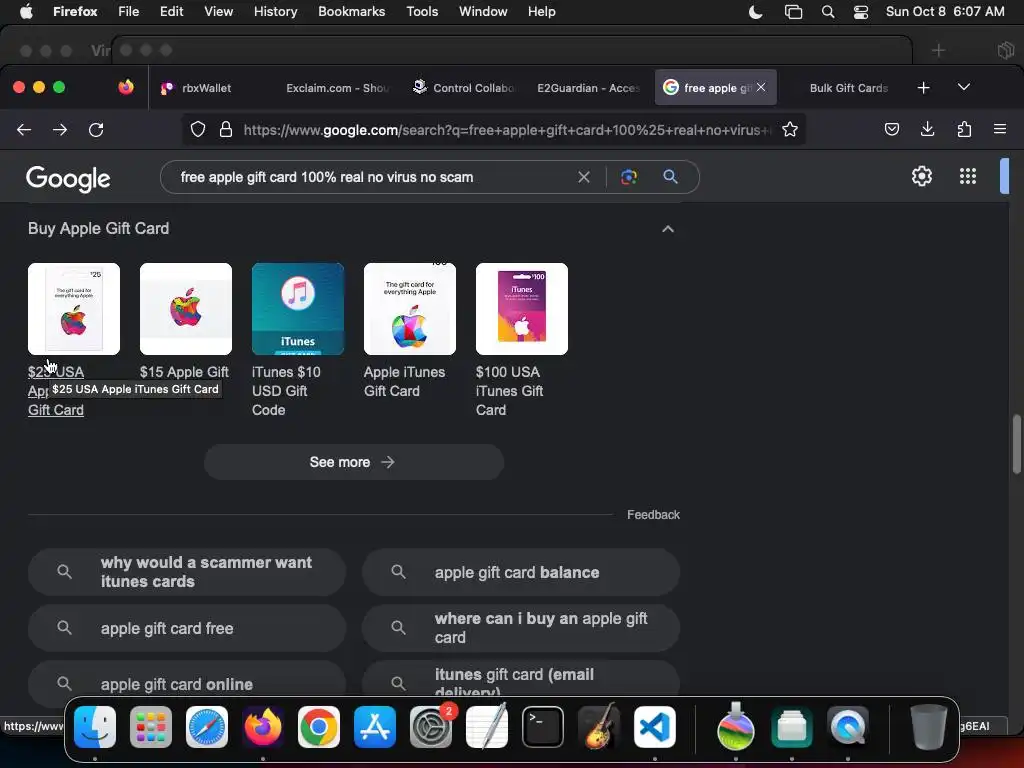Open the History menu
Viewport: 1024px width, 768px height.
pyautogui.click(x=275, y=12)
